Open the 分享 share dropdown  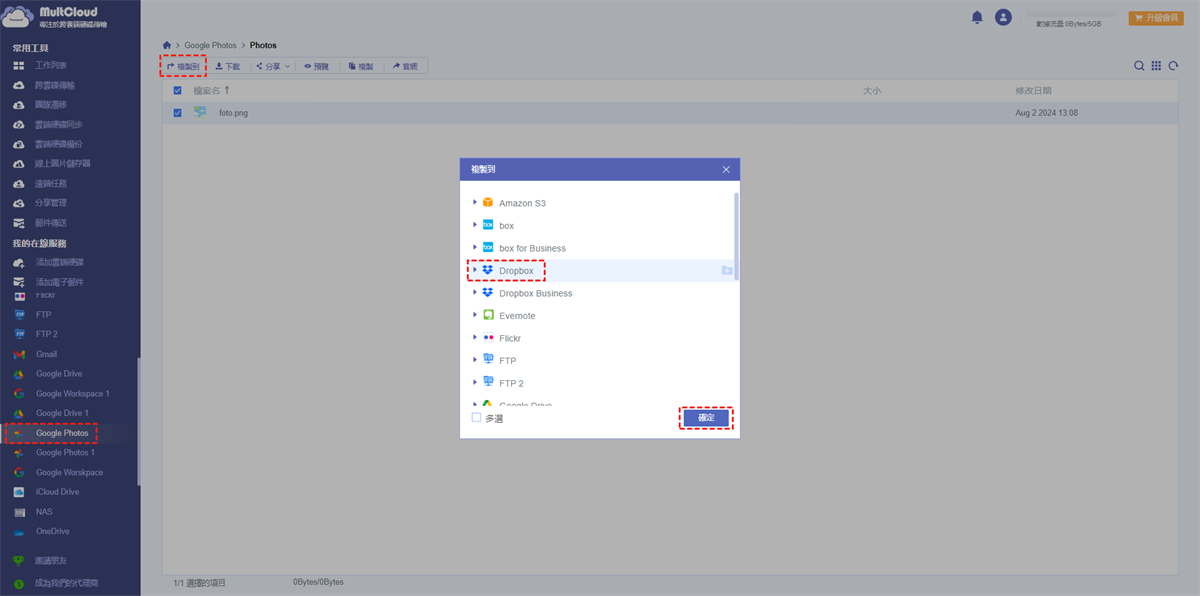pos(273,66)
